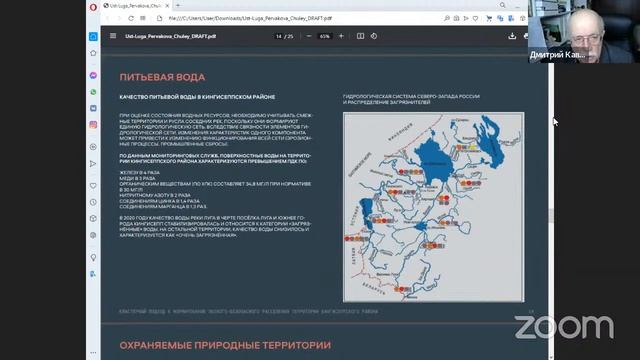The height and width of the screenshot is (360, 640).
Task: Open Opera sidebar blue home workspace icon
Action: coord(93,36)
